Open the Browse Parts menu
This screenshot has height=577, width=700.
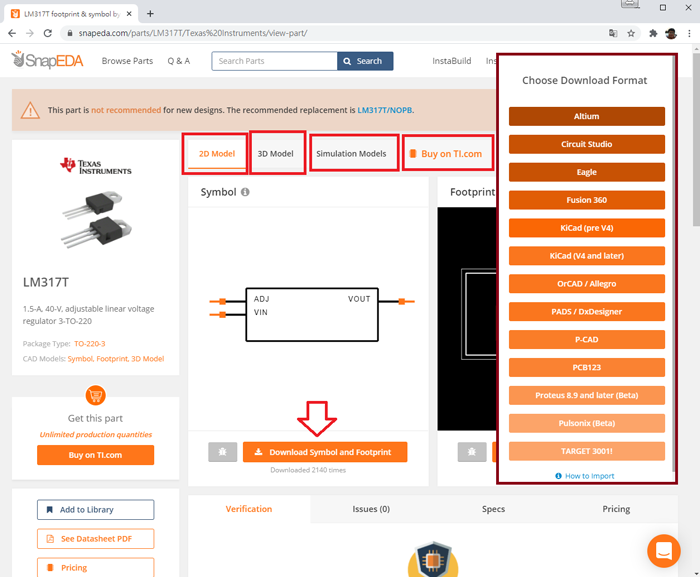tap(127, 61)
